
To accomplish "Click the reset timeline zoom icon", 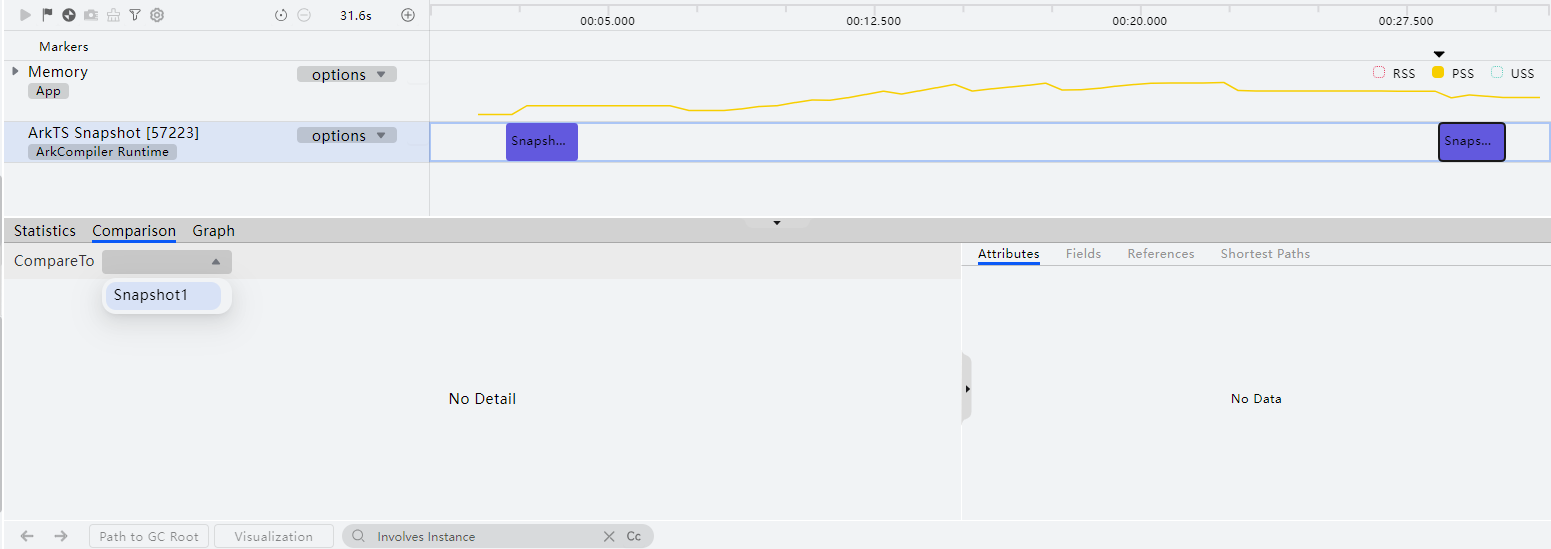I will tap(281, 15).
